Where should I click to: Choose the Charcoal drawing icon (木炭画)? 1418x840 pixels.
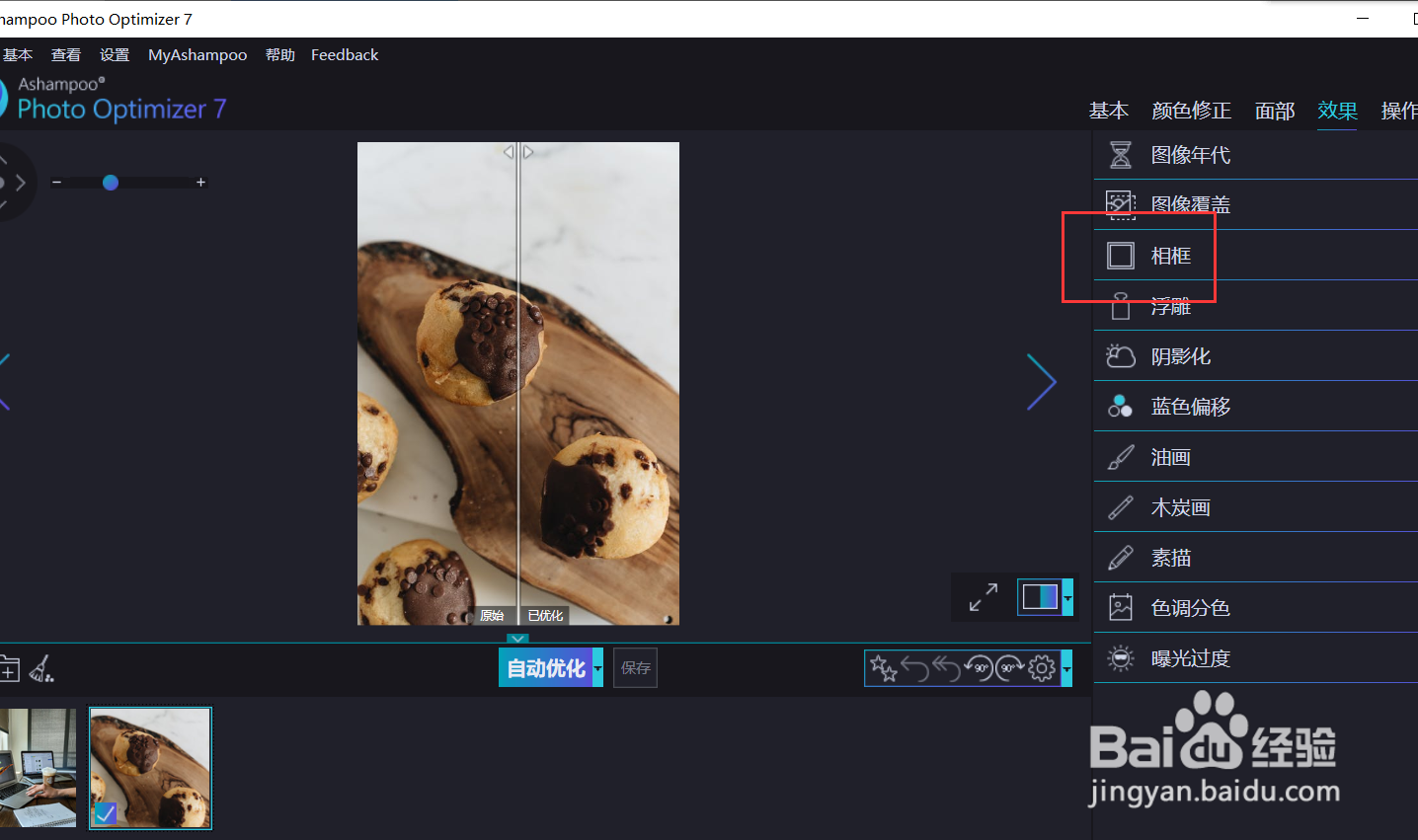click(1120, 507)
